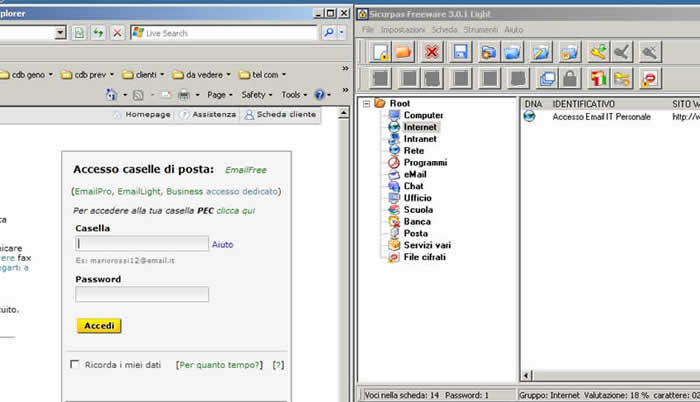
Task: Enable the Ricorda i miei dati checkbox
Action: click(x=75, y=365)
